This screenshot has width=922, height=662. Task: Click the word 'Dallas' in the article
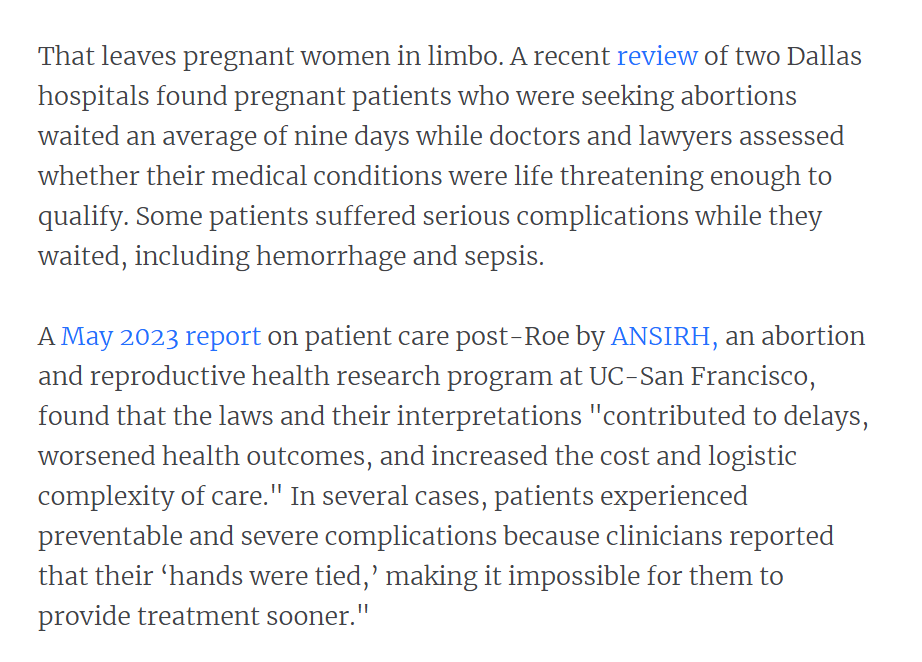pyautogui.click(x=824, y=56)
